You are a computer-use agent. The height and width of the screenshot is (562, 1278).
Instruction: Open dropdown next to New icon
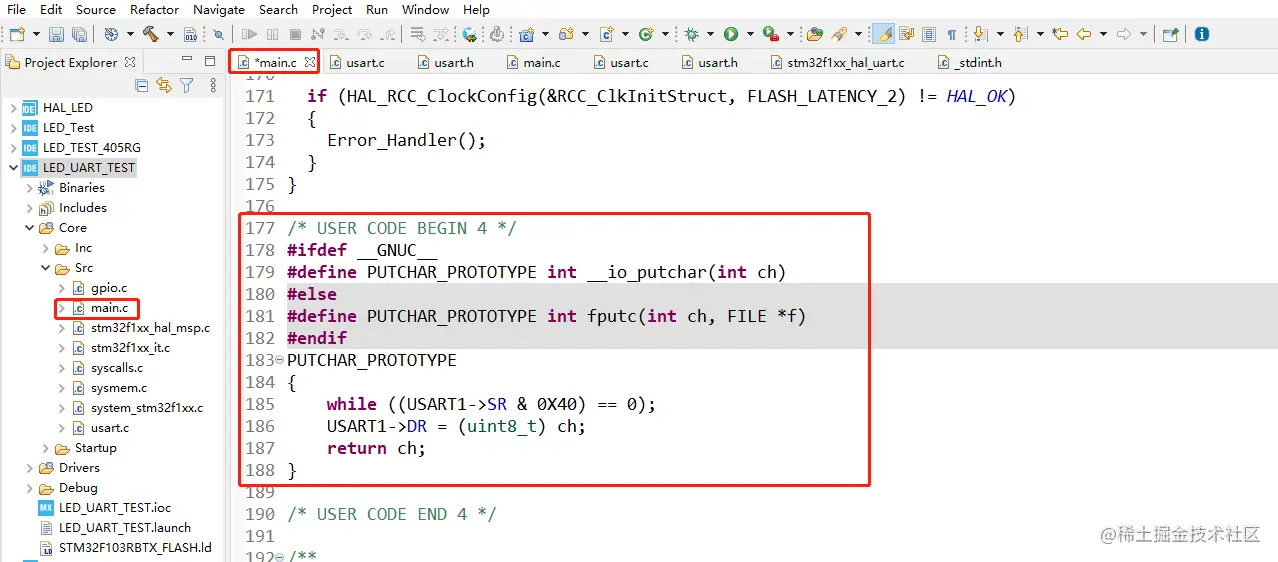tap(36, 34)
